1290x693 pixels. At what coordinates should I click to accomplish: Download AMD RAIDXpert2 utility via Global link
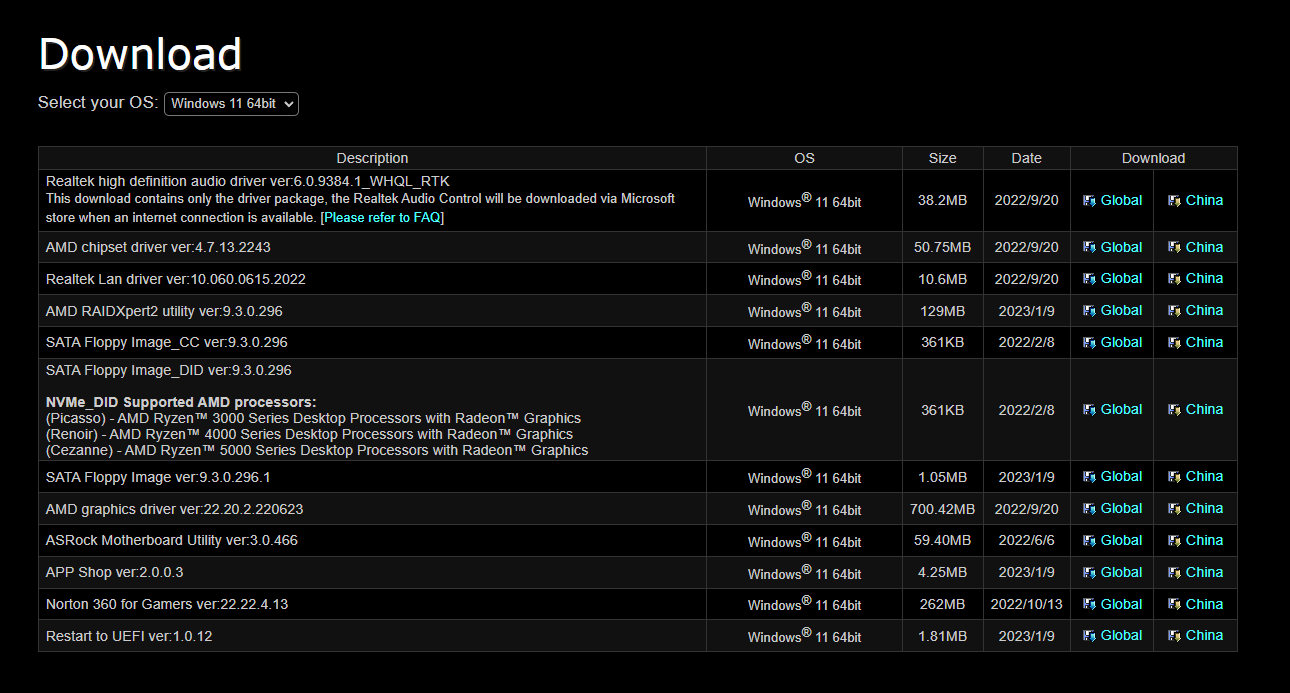click(x=1121, y=310)
